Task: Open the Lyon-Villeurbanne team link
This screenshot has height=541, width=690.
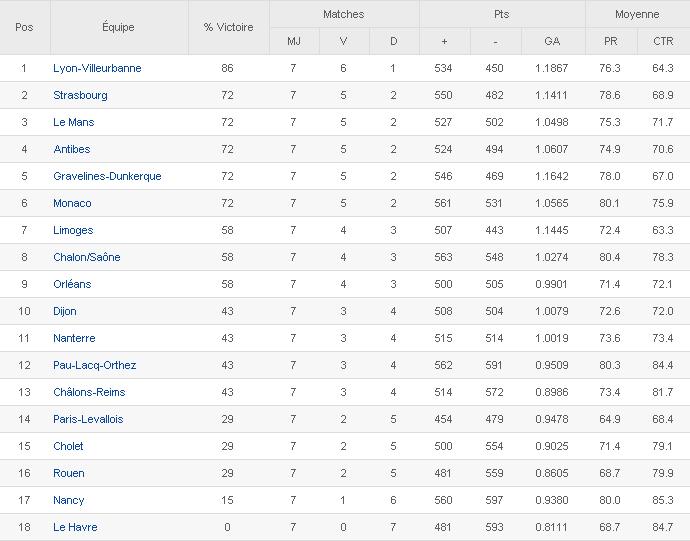Action: (97, 68)
